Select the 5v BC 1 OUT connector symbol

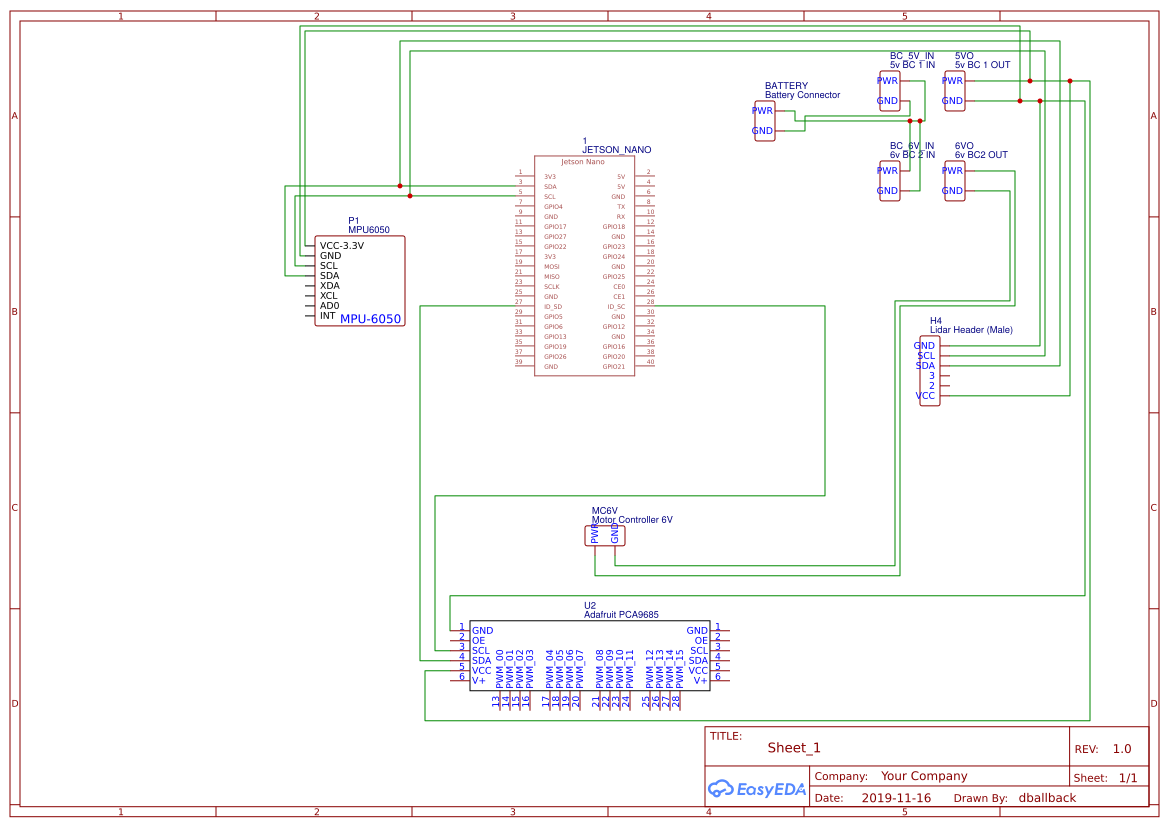(x=952, y=89)
